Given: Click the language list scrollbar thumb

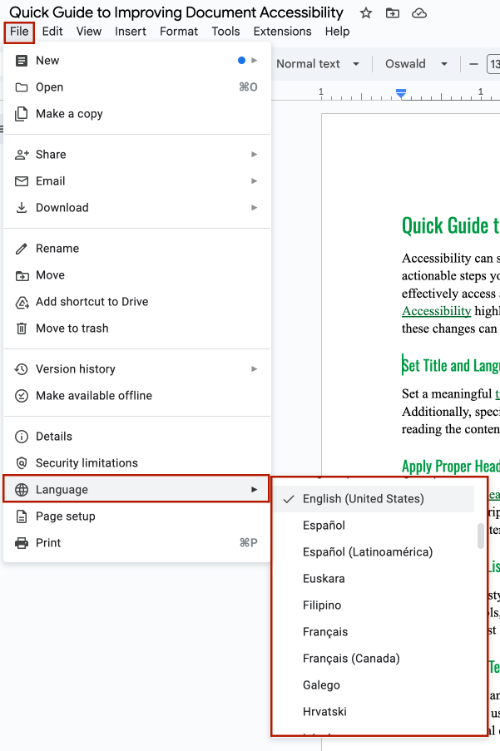Looking at the screenshot, I should (480, 536).
